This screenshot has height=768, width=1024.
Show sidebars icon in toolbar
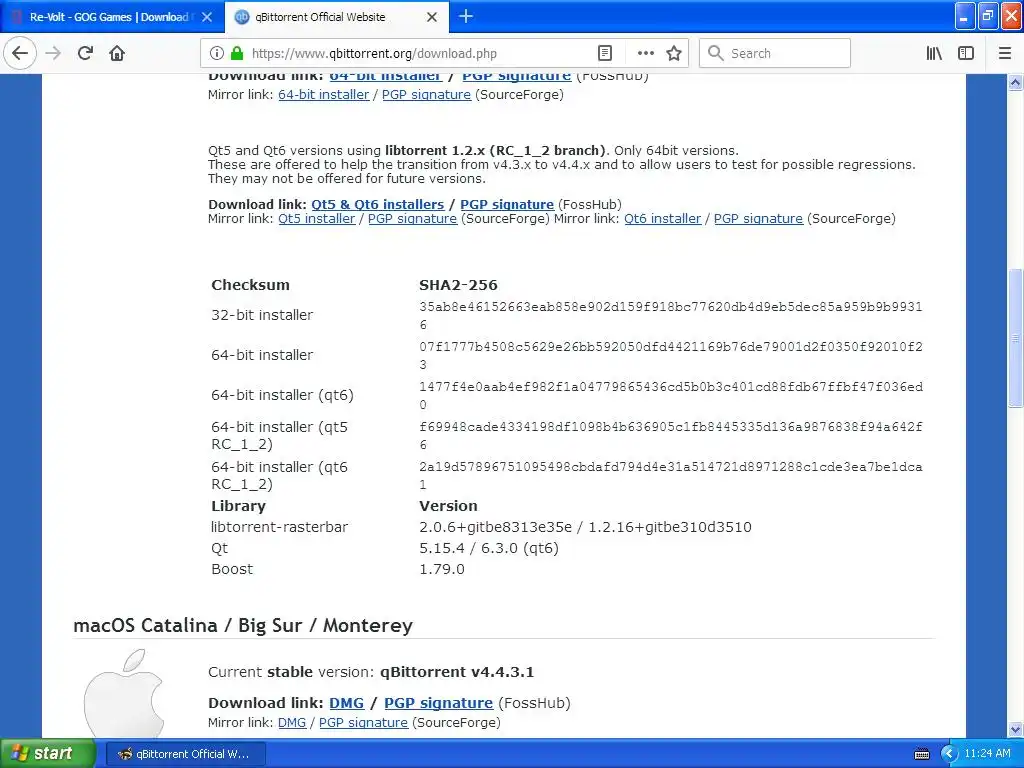pyautogui.click(x=966, y=54)
